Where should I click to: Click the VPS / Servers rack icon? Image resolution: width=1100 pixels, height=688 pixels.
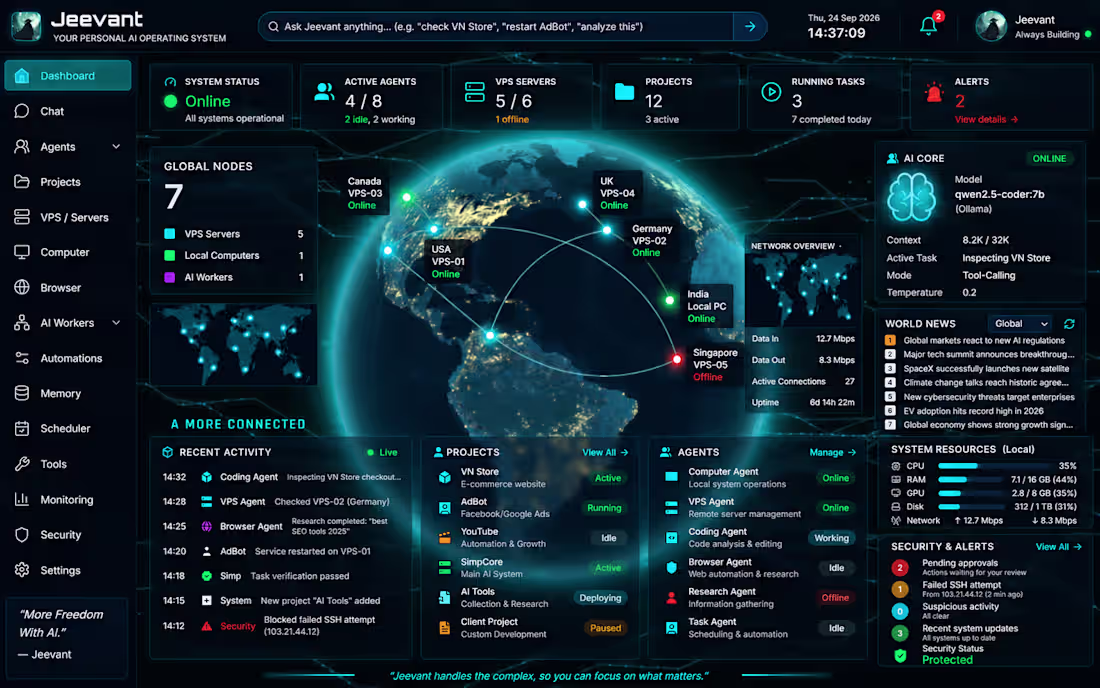coord(22,217)
